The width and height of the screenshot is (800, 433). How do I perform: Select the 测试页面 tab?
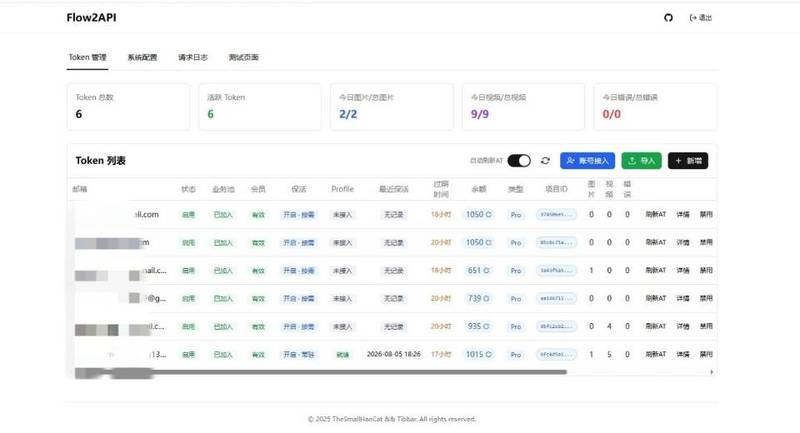tap(243, 57)
